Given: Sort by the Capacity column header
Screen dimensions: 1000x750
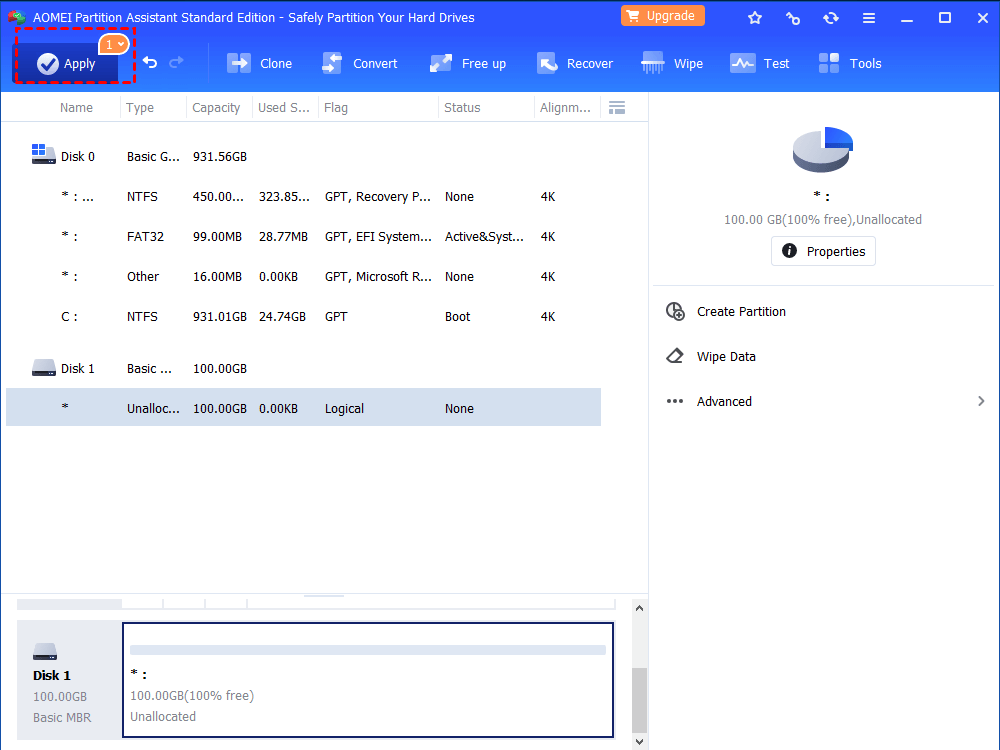Looking at the screenshot, I should pyautogui.click(x=216, y=107).
